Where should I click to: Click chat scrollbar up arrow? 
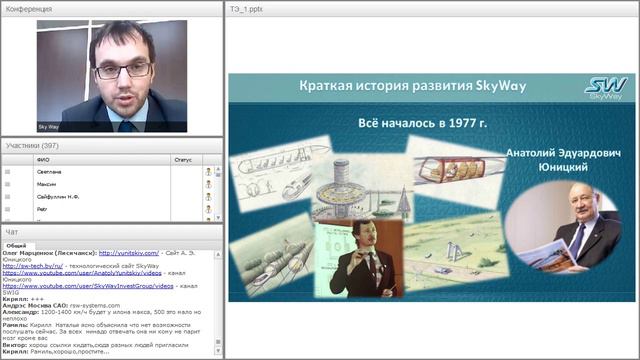(218, 254)
